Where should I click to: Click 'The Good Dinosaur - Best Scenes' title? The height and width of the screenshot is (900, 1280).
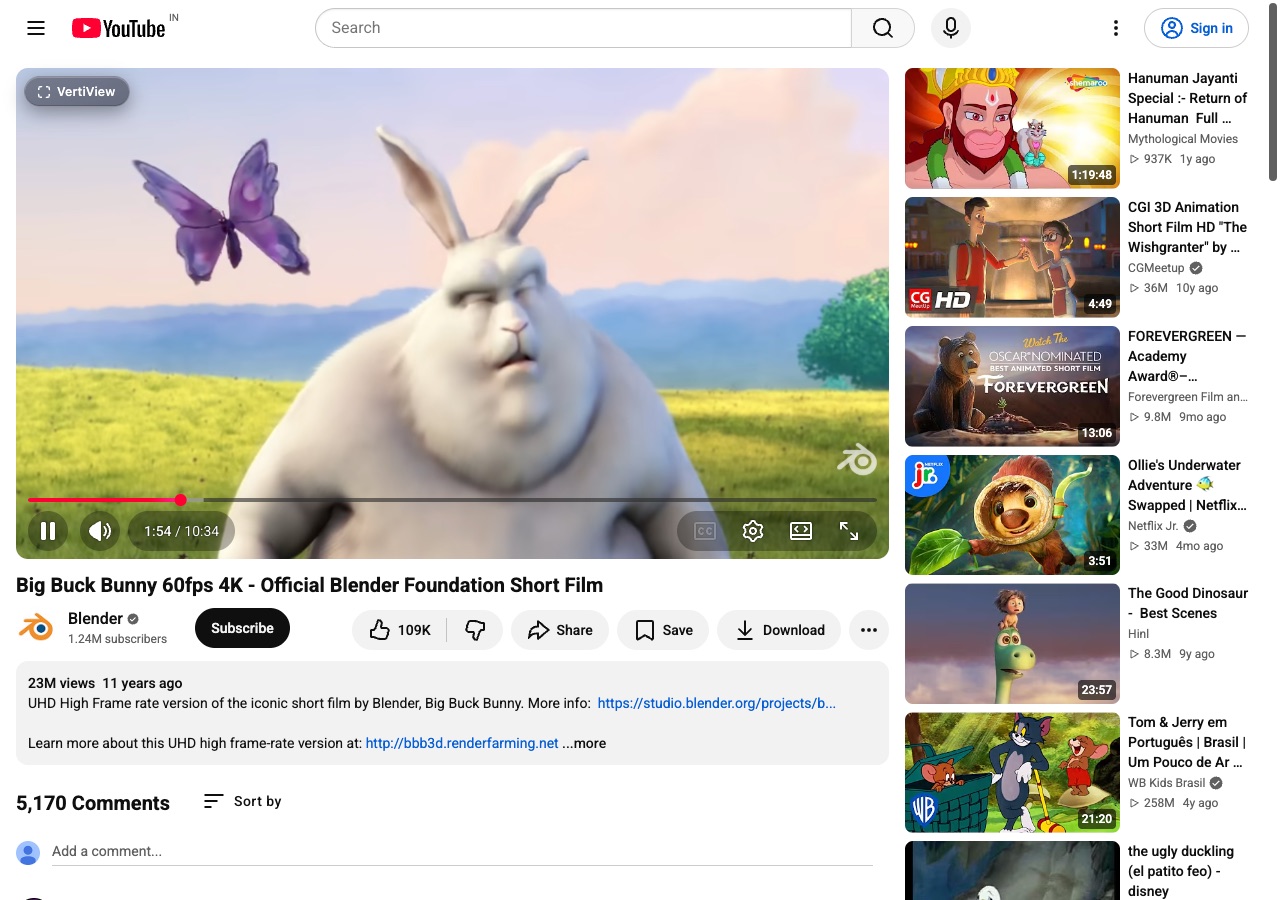tap(1187, 603)
